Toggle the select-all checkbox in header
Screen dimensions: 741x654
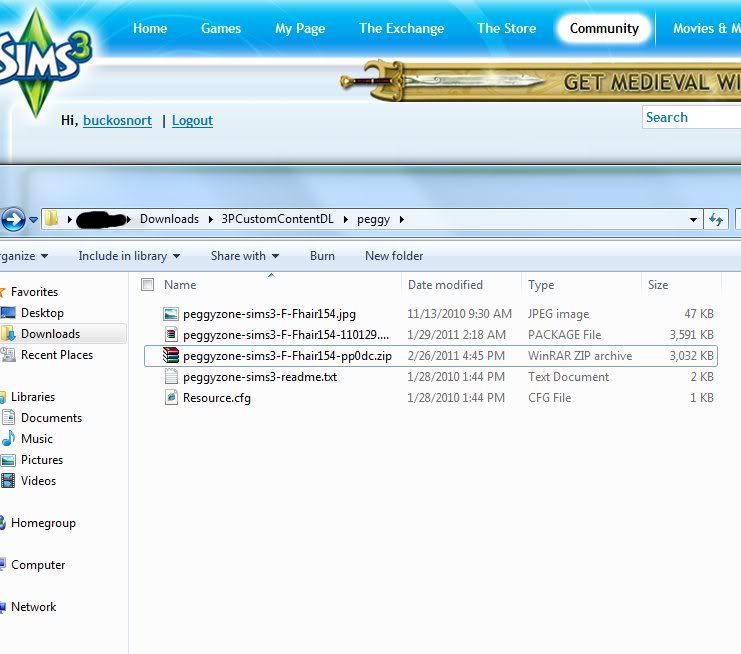[x=148, y=285]
